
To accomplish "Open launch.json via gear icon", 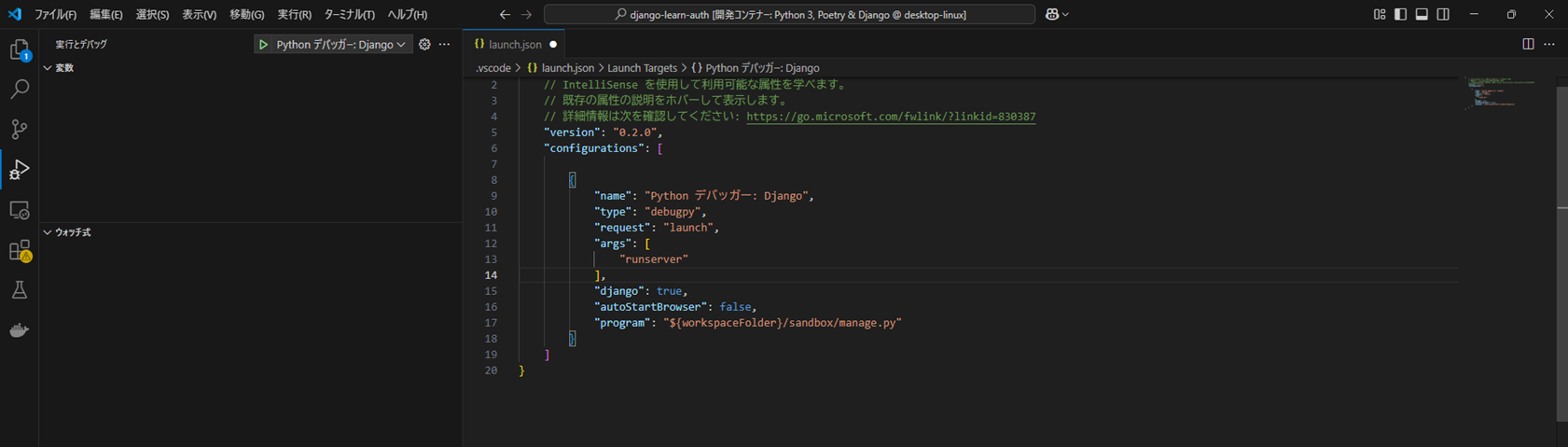I will tap(424, 44).
